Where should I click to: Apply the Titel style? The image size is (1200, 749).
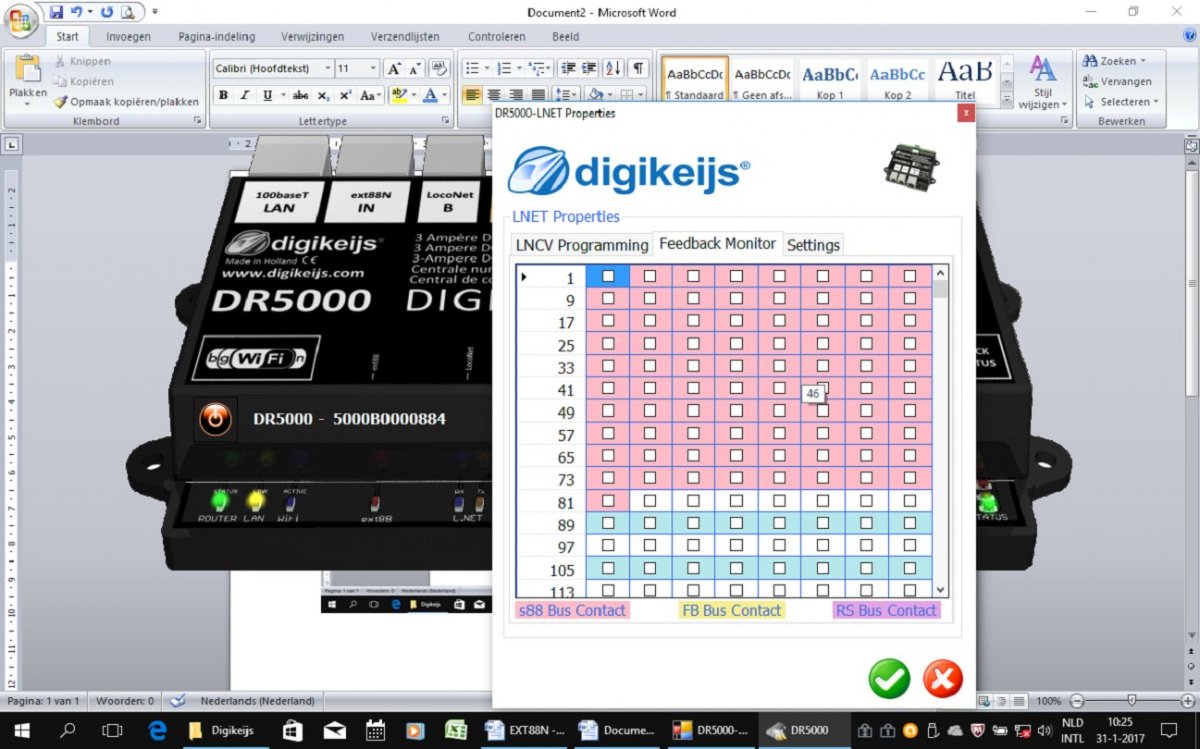point(965,79)
